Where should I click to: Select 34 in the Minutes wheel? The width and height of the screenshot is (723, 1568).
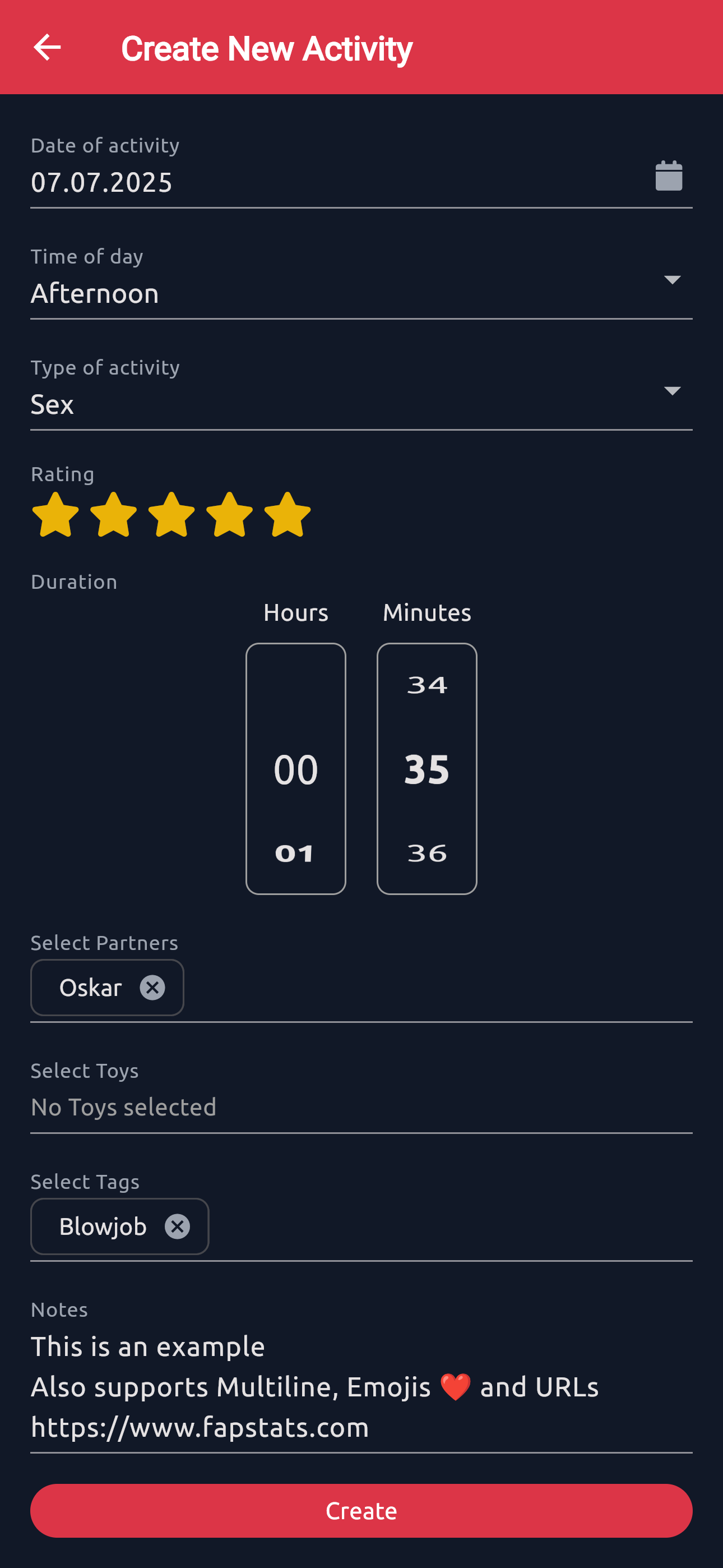coord(427,684)
